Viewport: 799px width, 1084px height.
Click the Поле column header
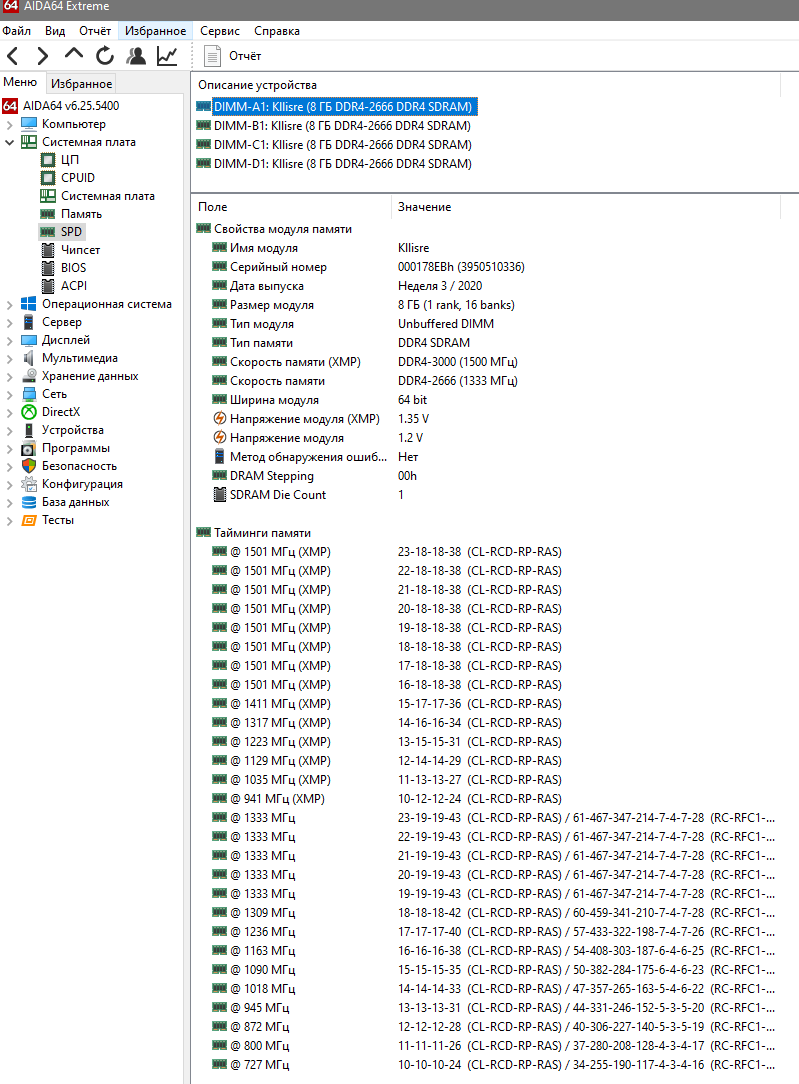(291, 207)
